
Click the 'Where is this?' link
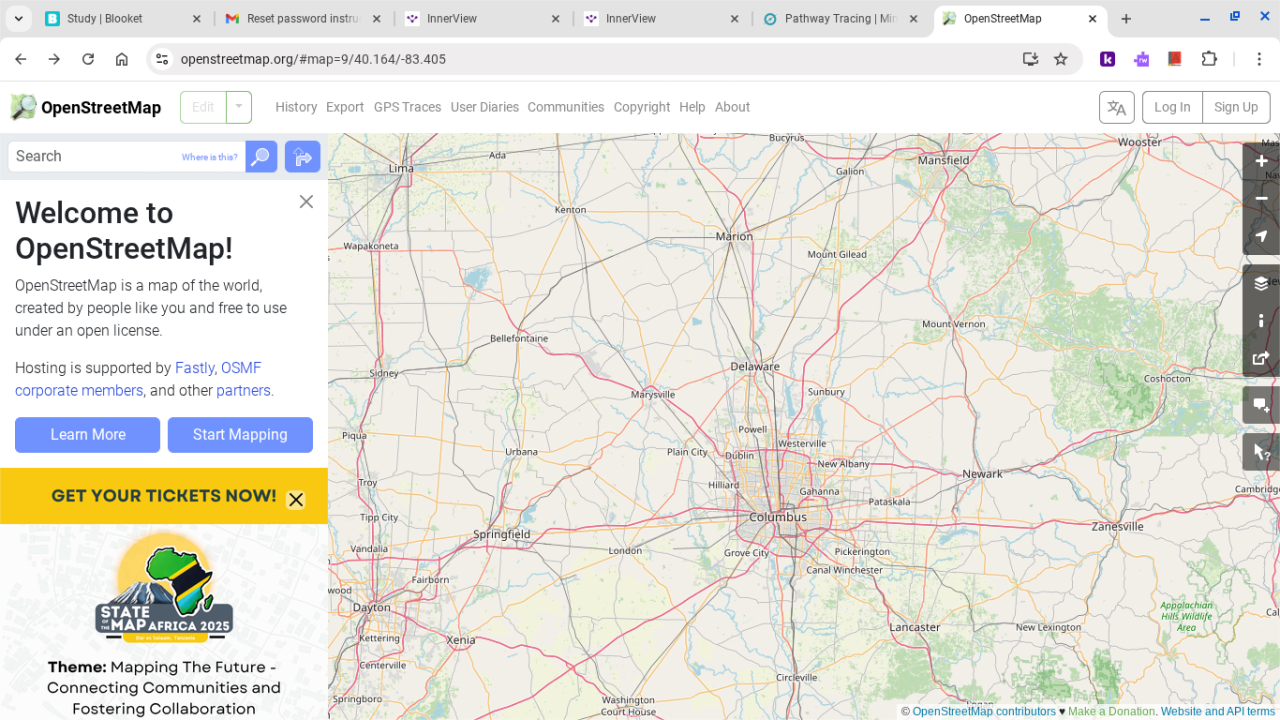coord(210,157)
